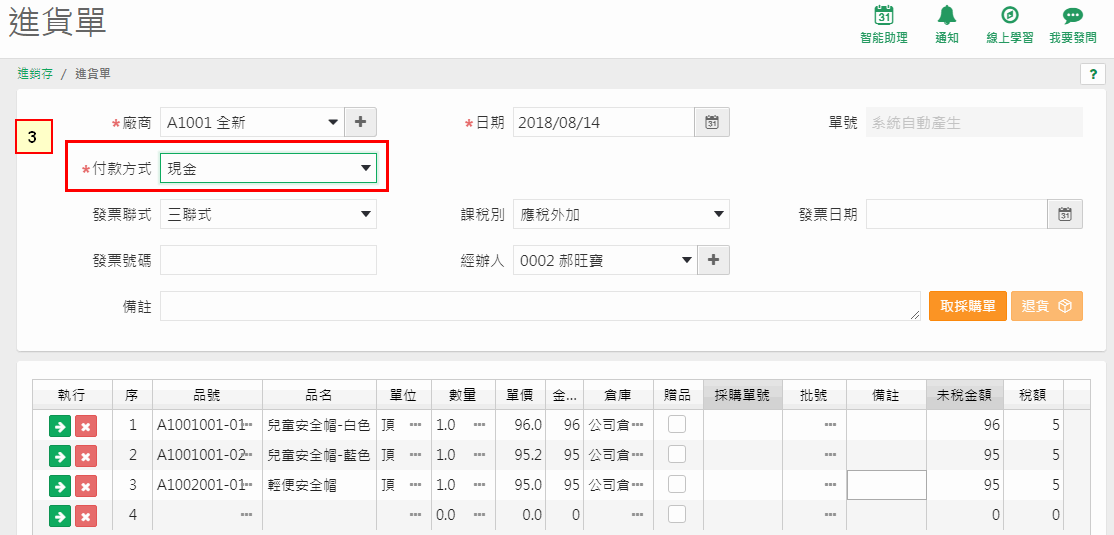This screenshot has height=535, width=1114.
Task: Expand the 廠商 dropdown
Action: [332, 122]
